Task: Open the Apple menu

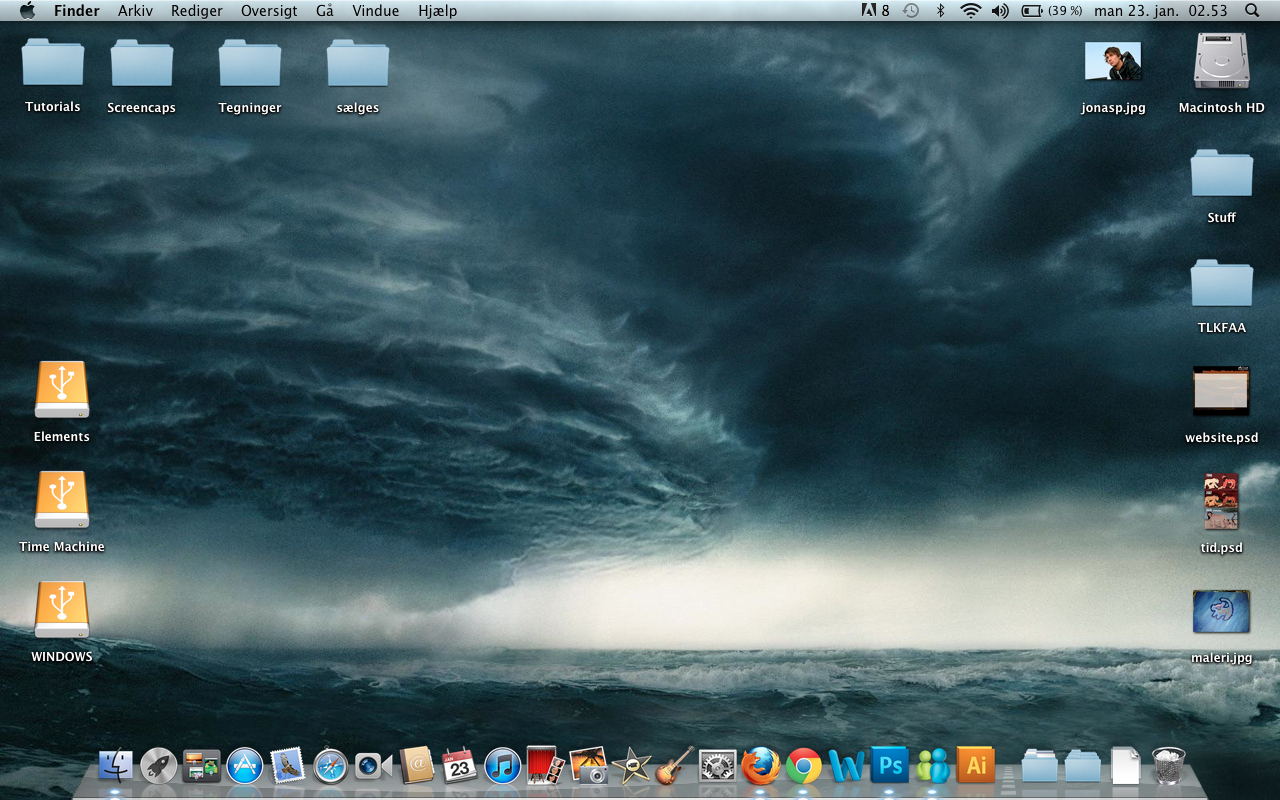Action: pos(27,11)
